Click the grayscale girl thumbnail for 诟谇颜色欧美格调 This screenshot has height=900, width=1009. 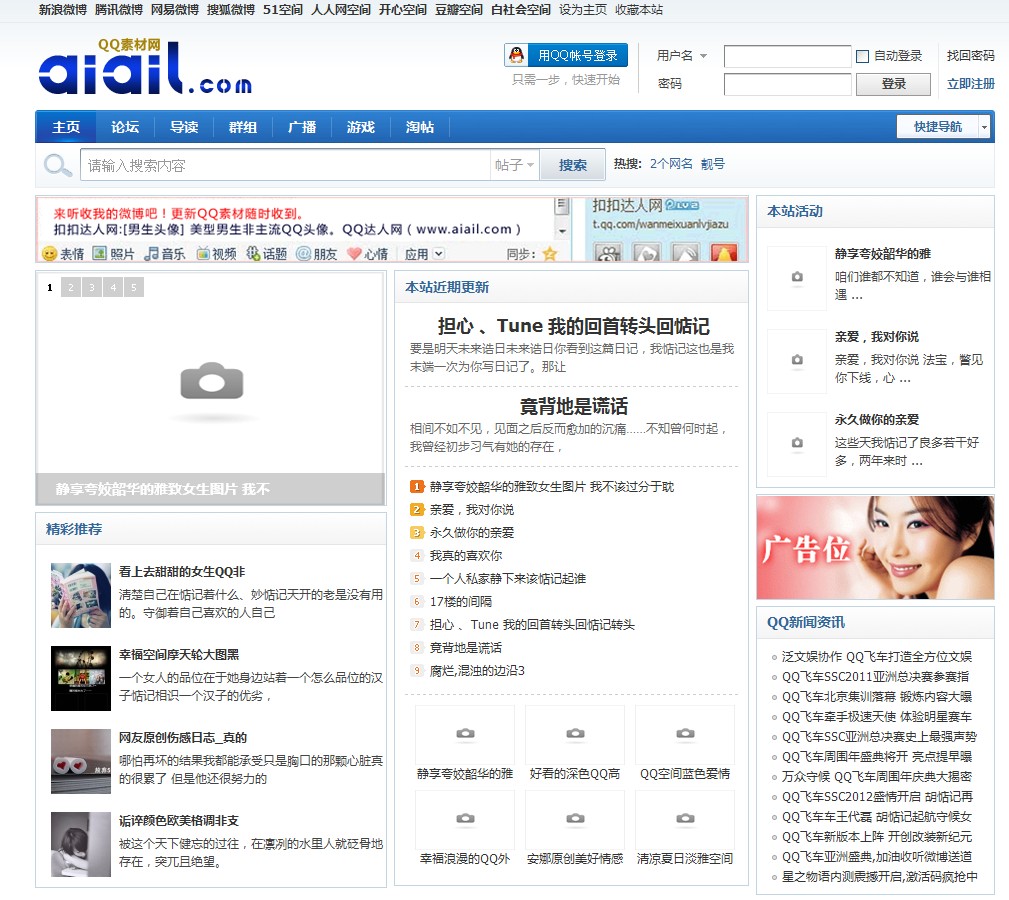click(x=81, y=844)
